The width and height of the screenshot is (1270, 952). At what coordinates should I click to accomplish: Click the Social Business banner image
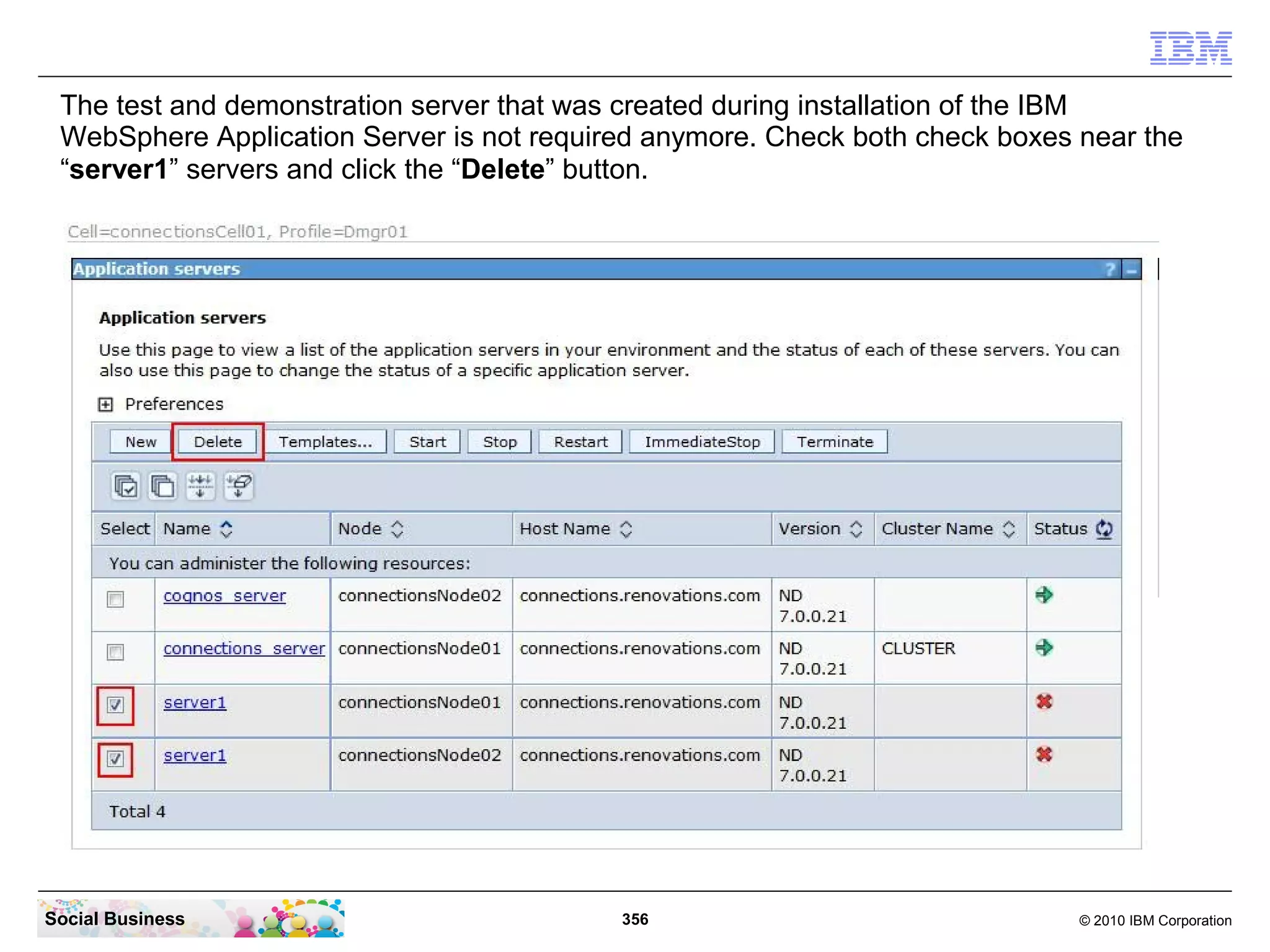coord(191,919)
